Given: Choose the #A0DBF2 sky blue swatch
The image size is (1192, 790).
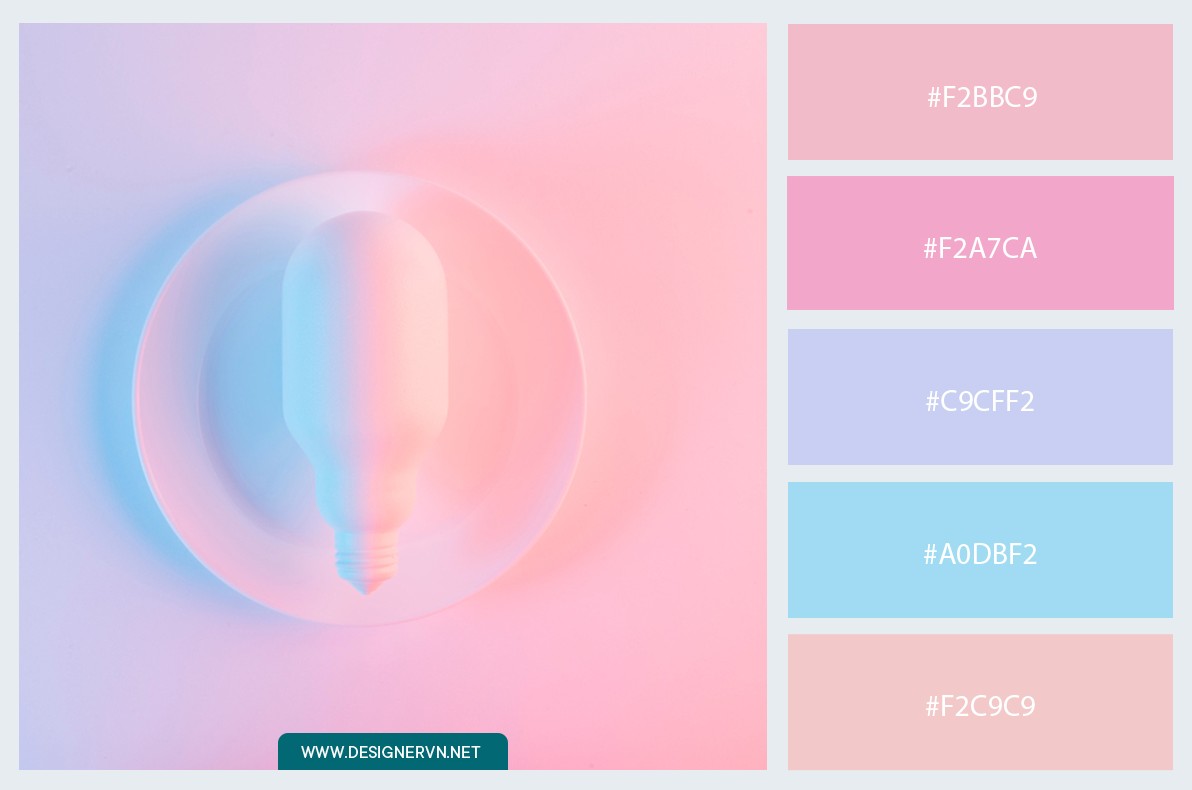Looking at the screenshot, I should point(980,550).
